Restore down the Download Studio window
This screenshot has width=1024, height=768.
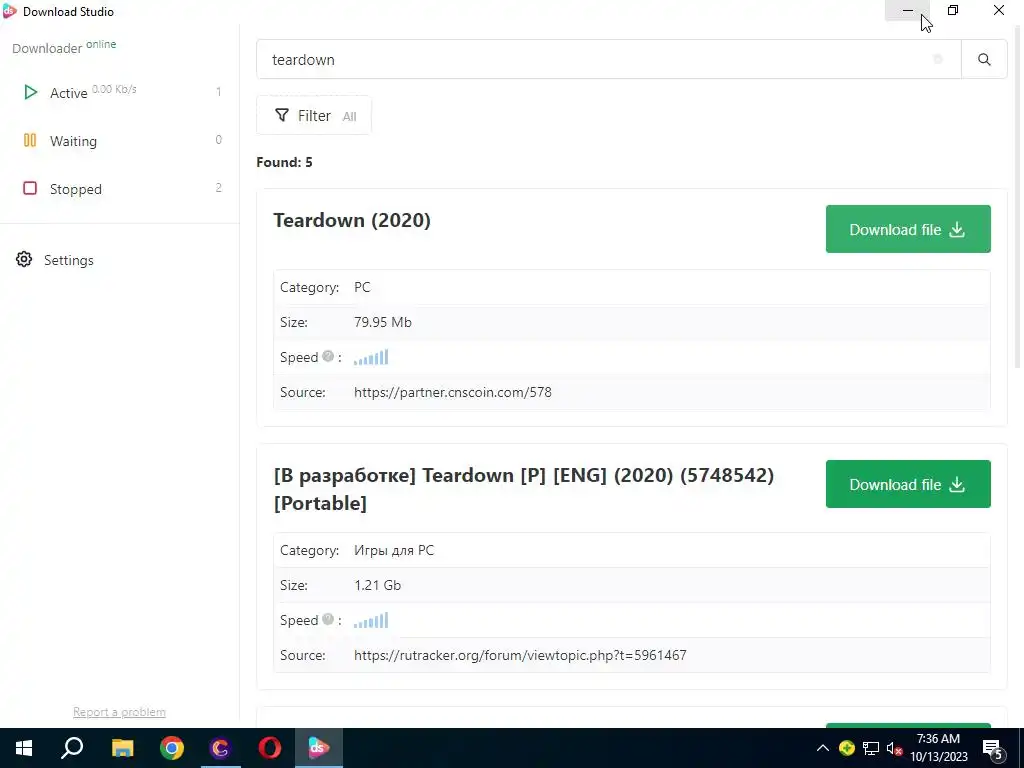click(953, 10)
